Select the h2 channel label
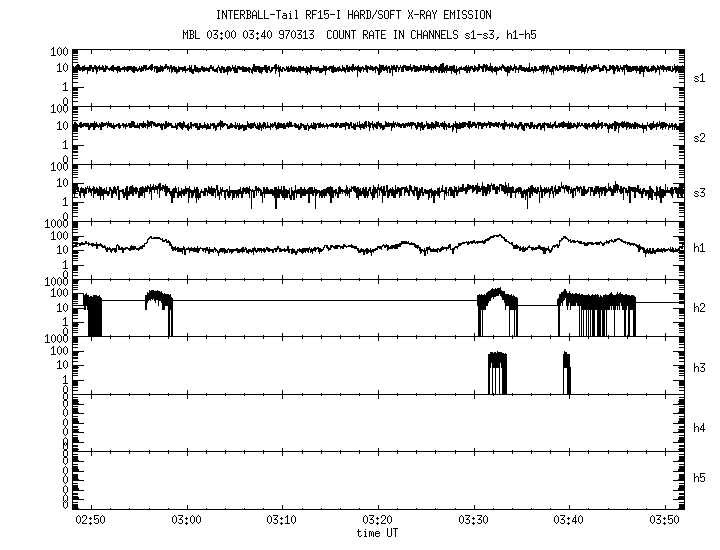Viewport: 720px width, 550px height. point(699,308)
